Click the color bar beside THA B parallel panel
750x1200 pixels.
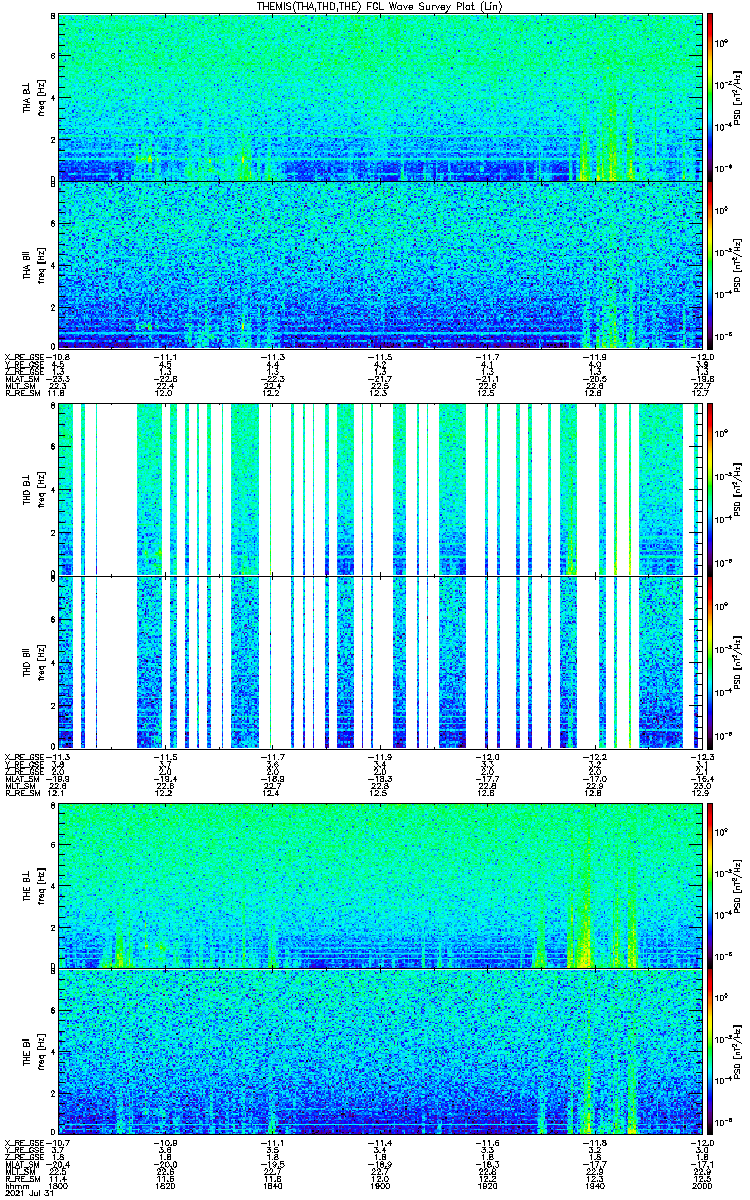711,265
